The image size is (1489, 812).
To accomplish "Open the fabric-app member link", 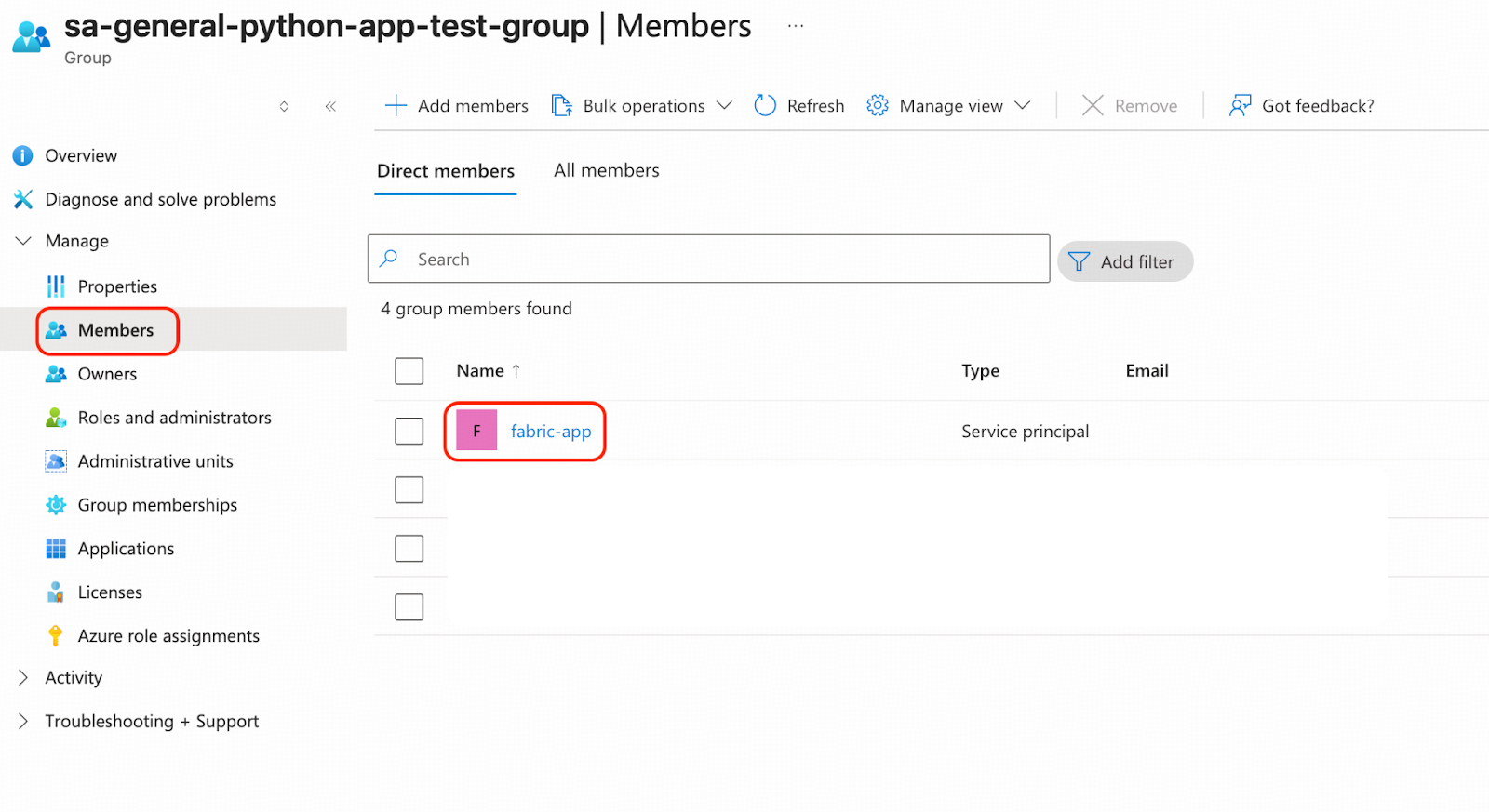I will point(550,432).
